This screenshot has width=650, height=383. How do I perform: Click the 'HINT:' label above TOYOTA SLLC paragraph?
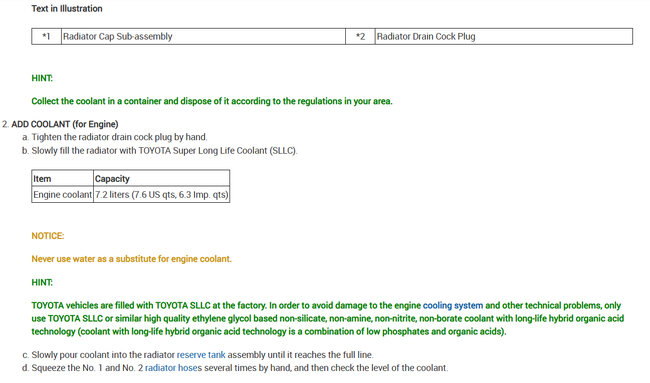pos(42,282)
